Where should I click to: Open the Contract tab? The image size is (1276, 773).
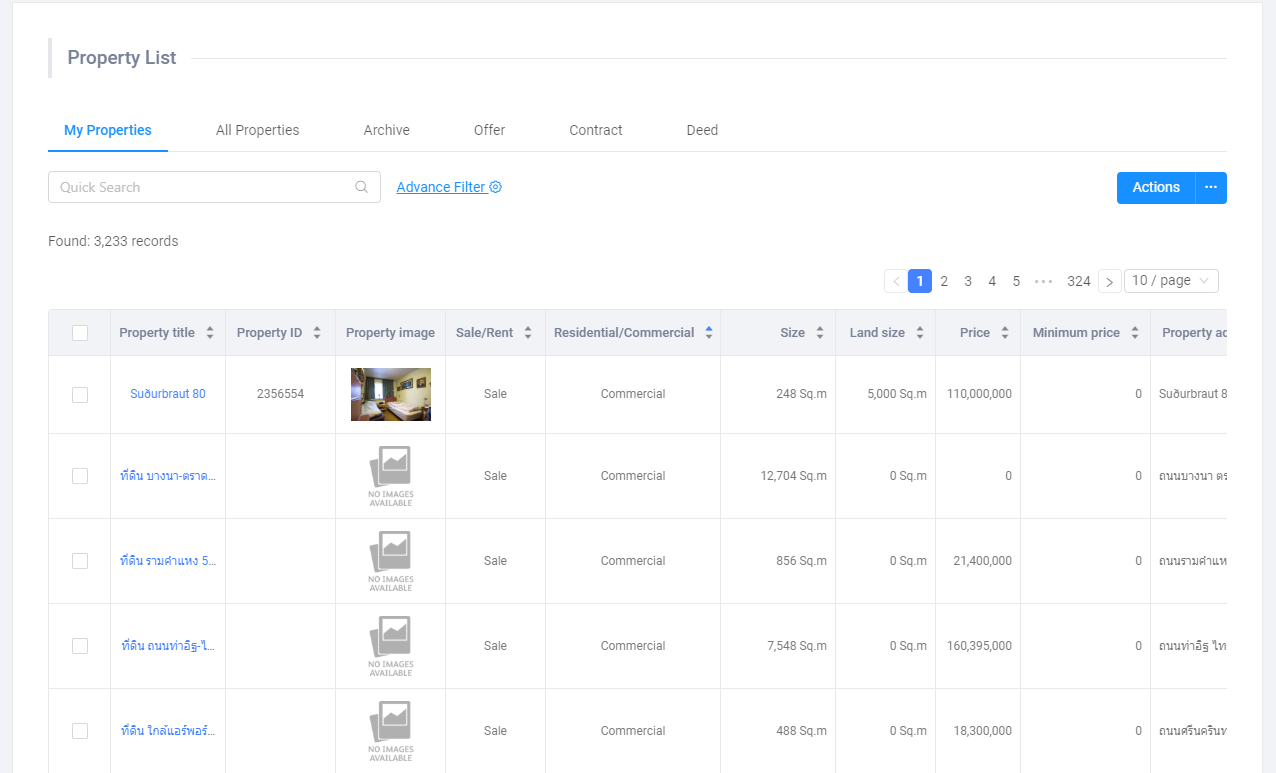tap(596, 130)
